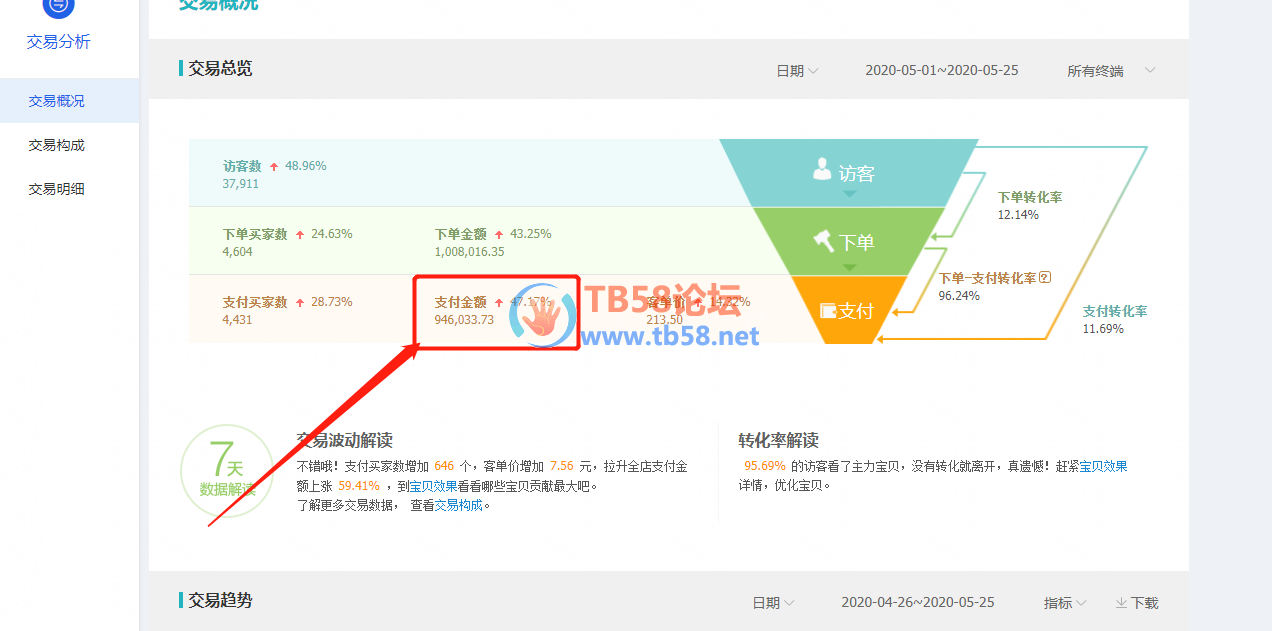Open the 日期 dropdown in the 交易总览 header
The image size is (1272, 631).
[x=797, y=71]
